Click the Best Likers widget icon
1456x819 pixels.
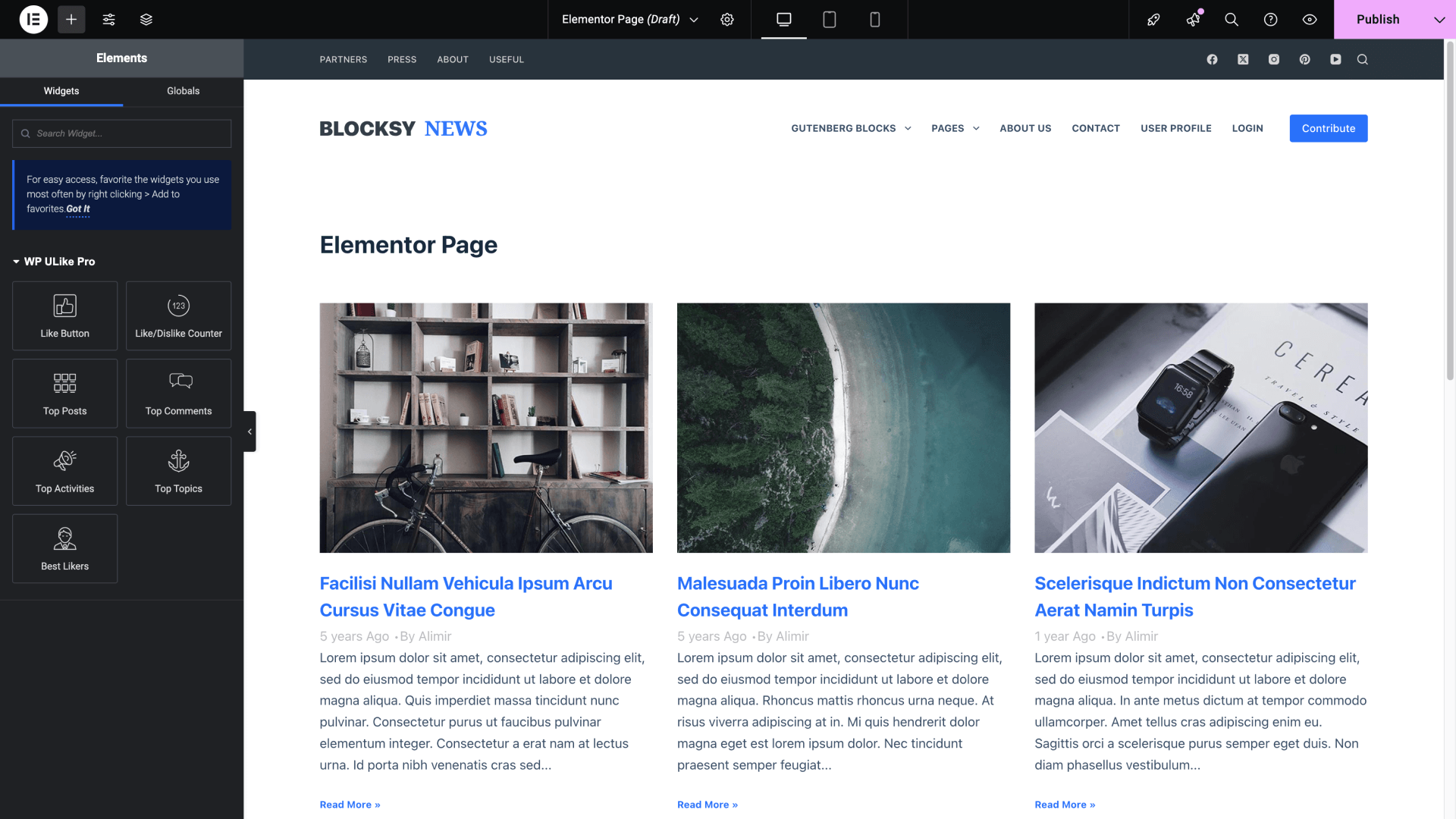point(64,547)
